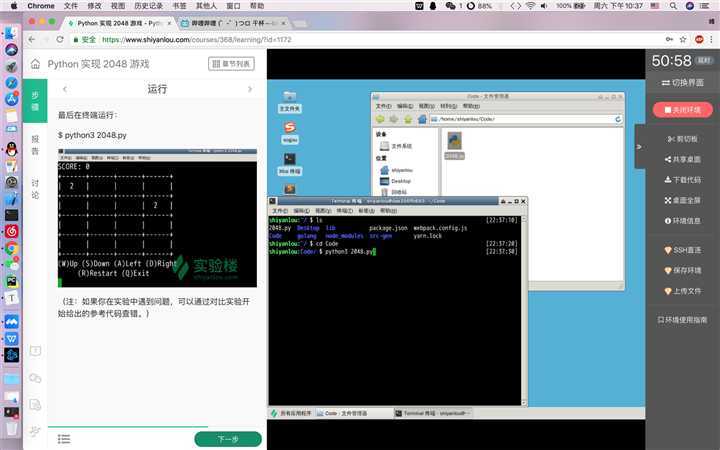720x450 pixels.
Task: Select shiyanlou in file manager sidebar
Action: pos(396,170)
